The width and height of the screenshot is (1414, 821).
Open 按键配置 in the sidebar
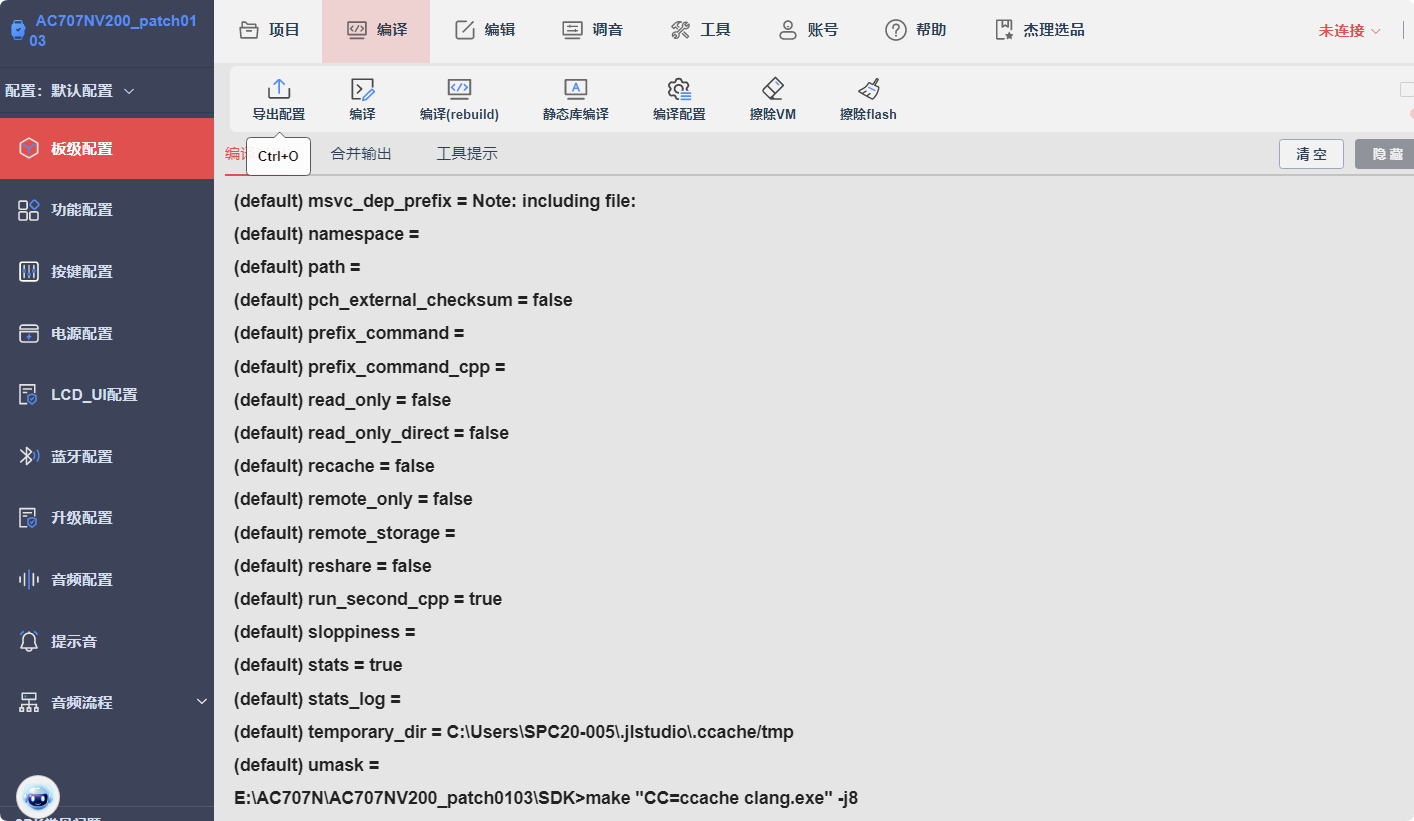107,272
